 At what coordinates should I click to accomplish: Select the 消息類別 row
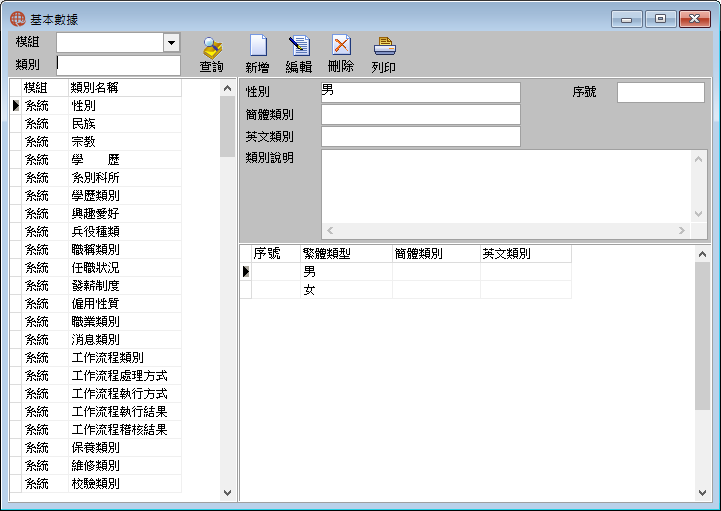(x=96, y=339)
